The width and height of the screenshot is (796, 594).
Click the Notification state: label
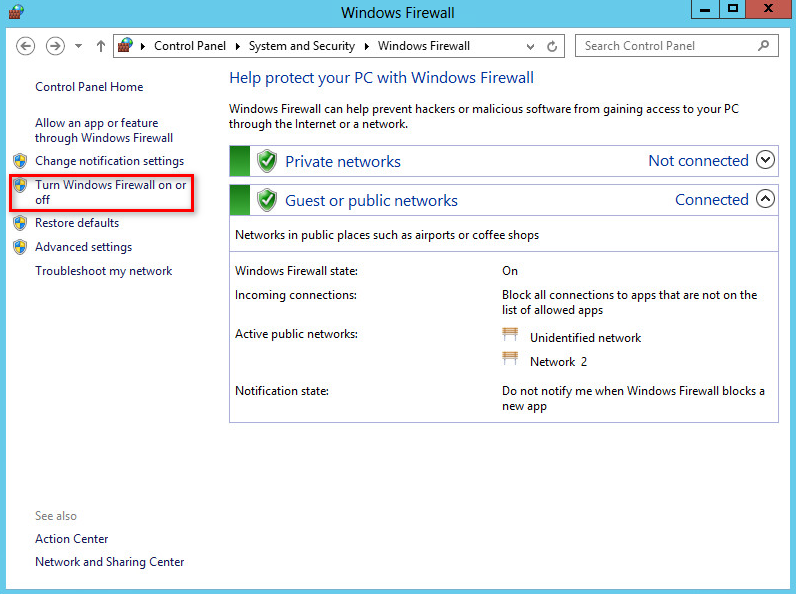pyautogui.click(x=282, y=391)
